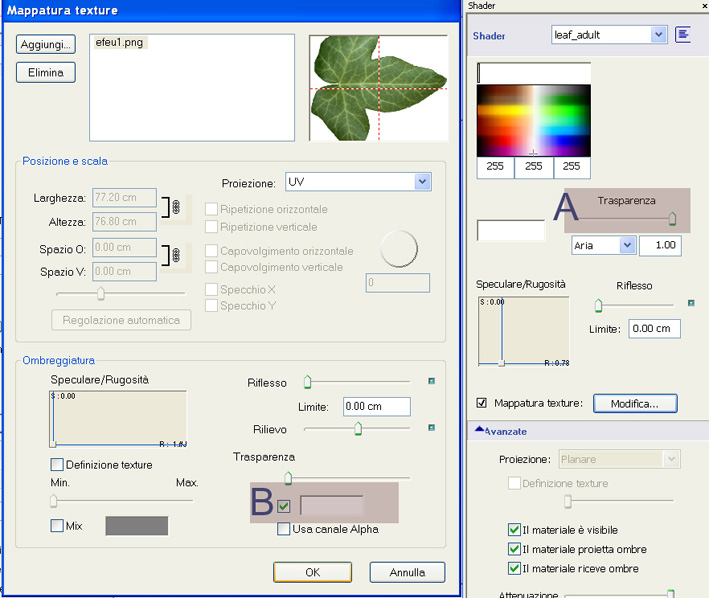Click the Aggiungi... button
This screenshot has width=709, height=598.
pyautogui.click(x=46, y=45)
